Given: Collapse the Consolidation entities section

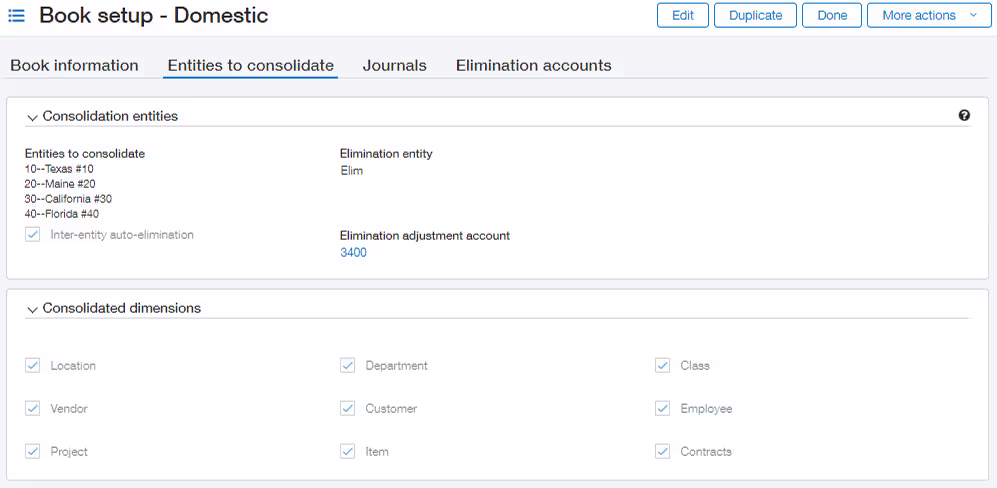Looking at the screenshot, I should 33,117.
